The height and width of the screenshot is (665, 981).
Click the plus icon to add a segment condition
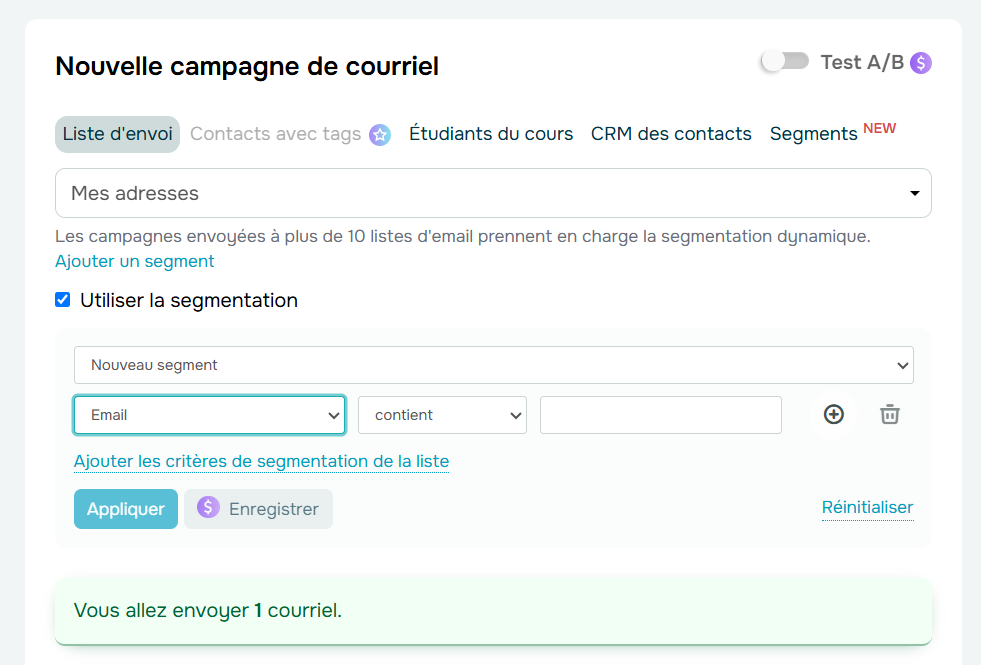(x=834, y=414)
